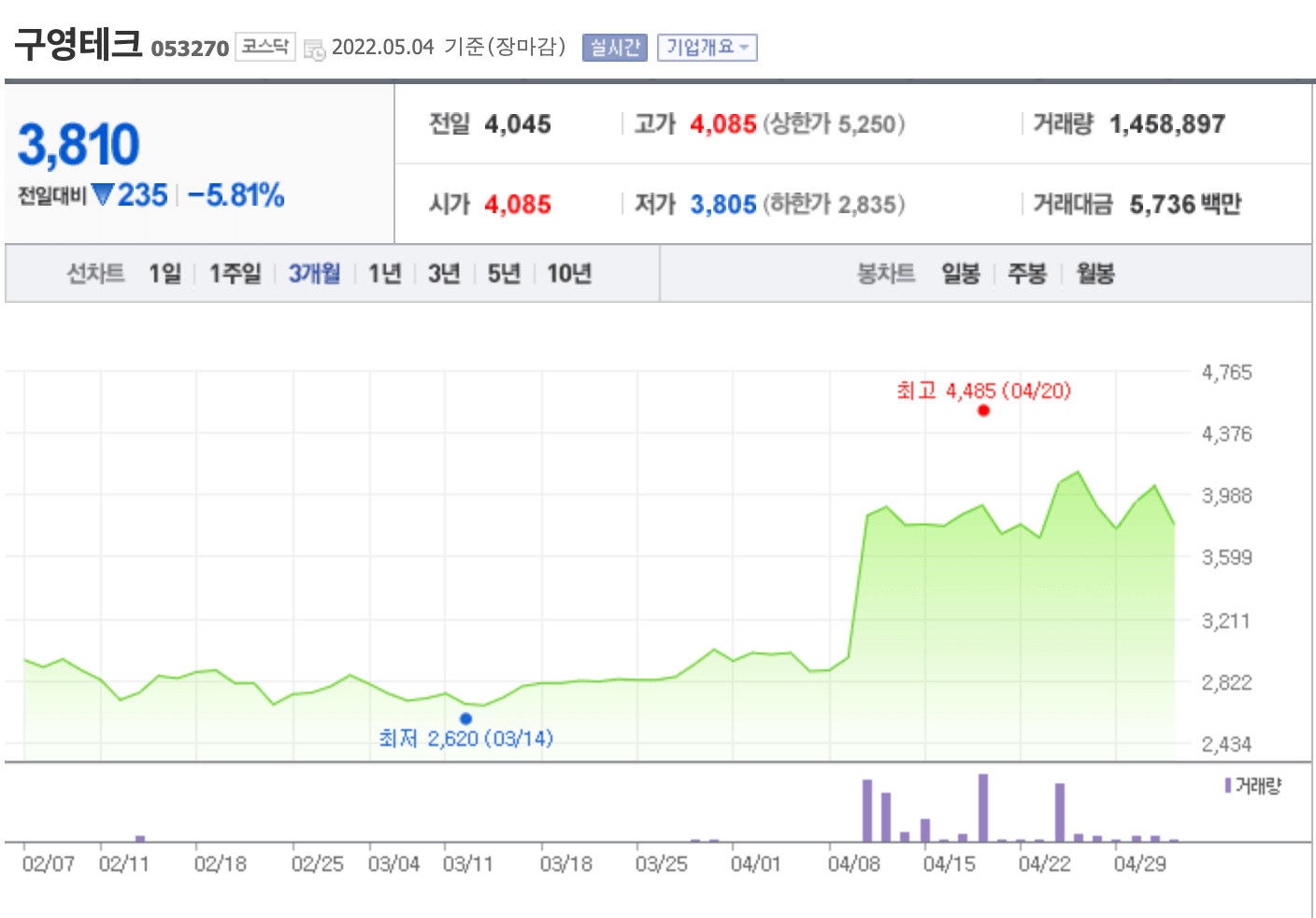Select the 3개월 line chart tab
The image size is (1316, 918).
click(x=314, y=274)
